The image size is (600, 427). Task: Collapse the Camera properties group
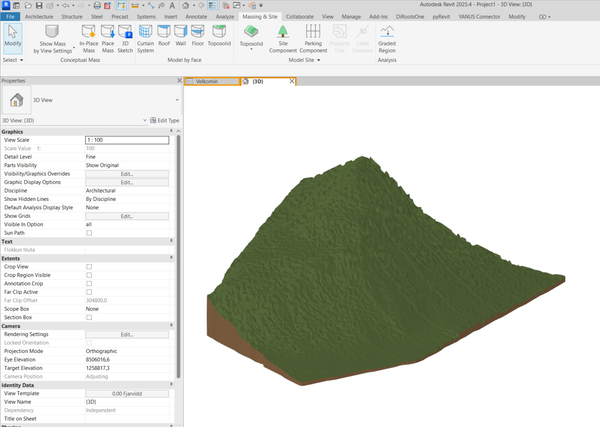171,326
